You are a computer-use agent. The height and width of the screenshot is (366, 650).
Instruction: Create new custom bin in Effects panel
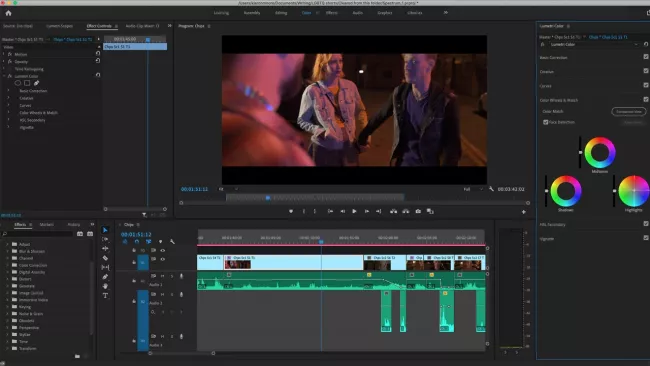pyautogui.click(x=77, y=356)
